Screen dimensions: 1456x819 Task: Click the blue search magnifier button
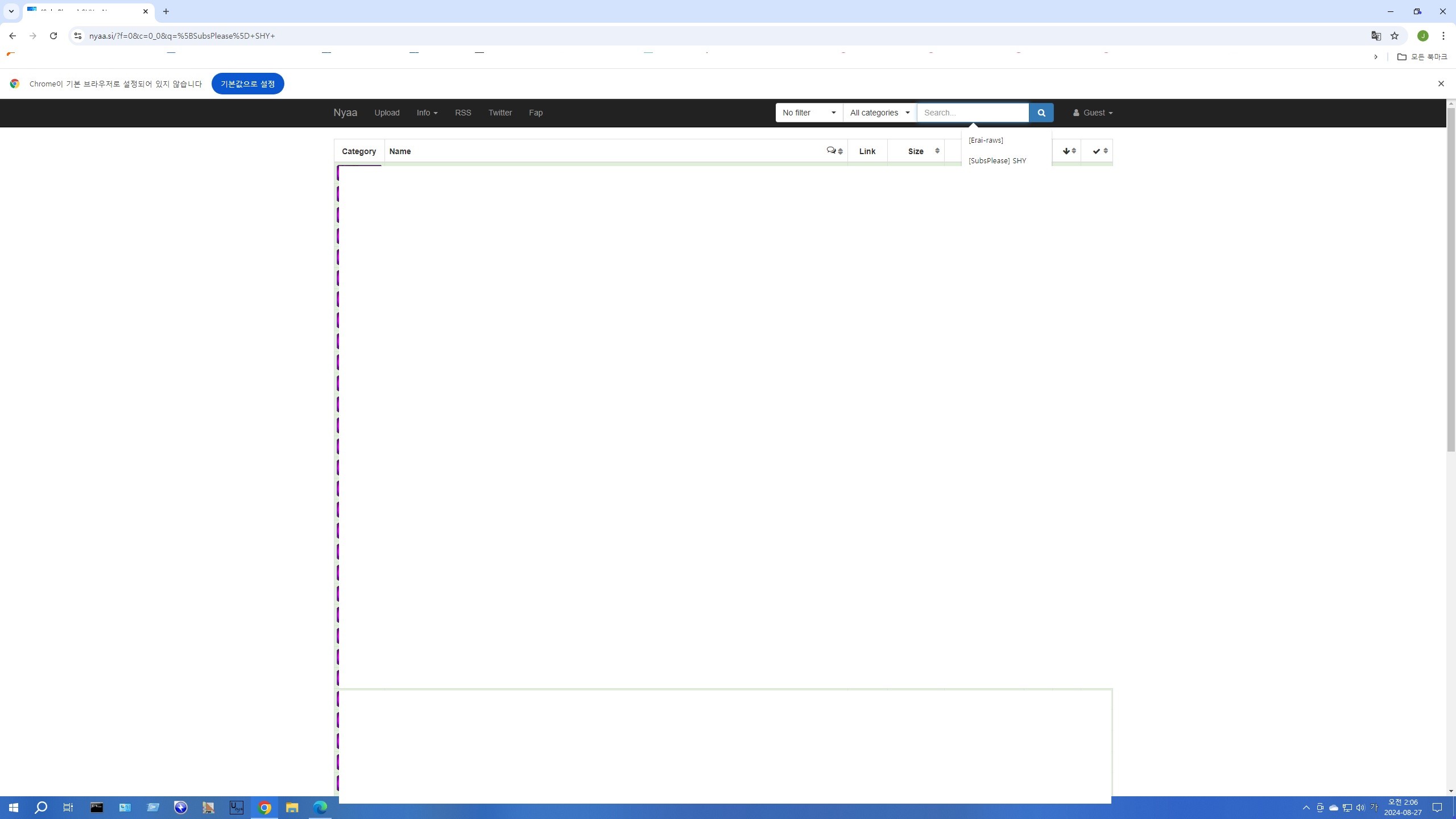pyautogui.click(x=1041, y=113)
